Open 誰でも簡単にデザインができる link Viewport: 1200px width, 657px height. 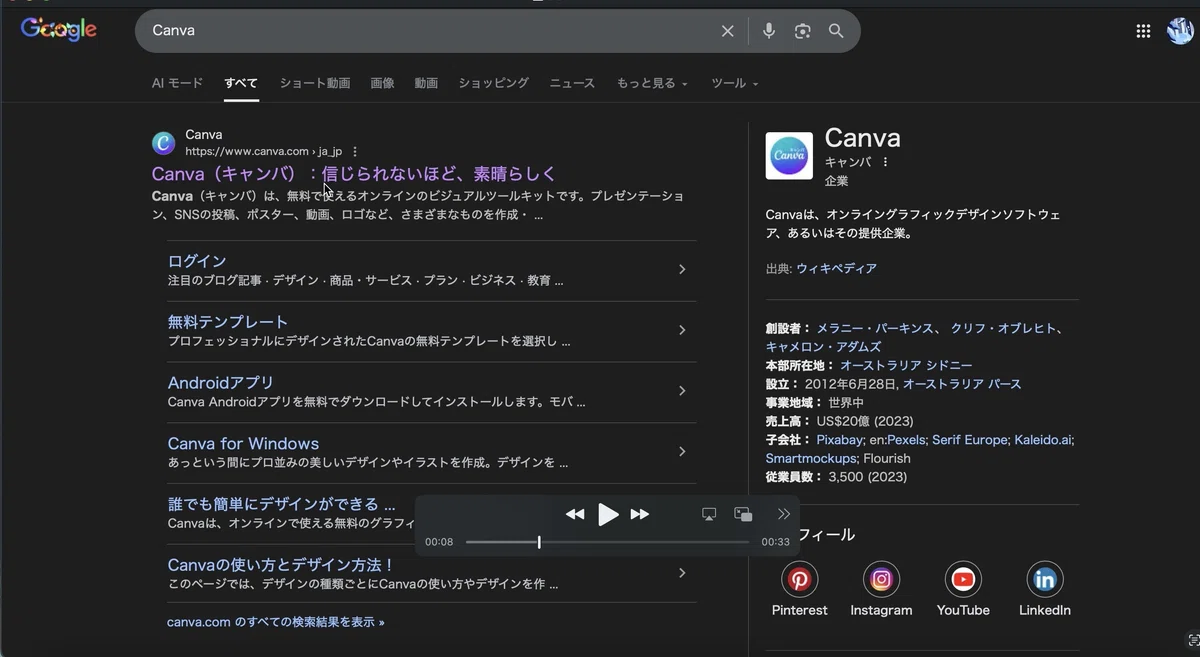tap(282, 504)
